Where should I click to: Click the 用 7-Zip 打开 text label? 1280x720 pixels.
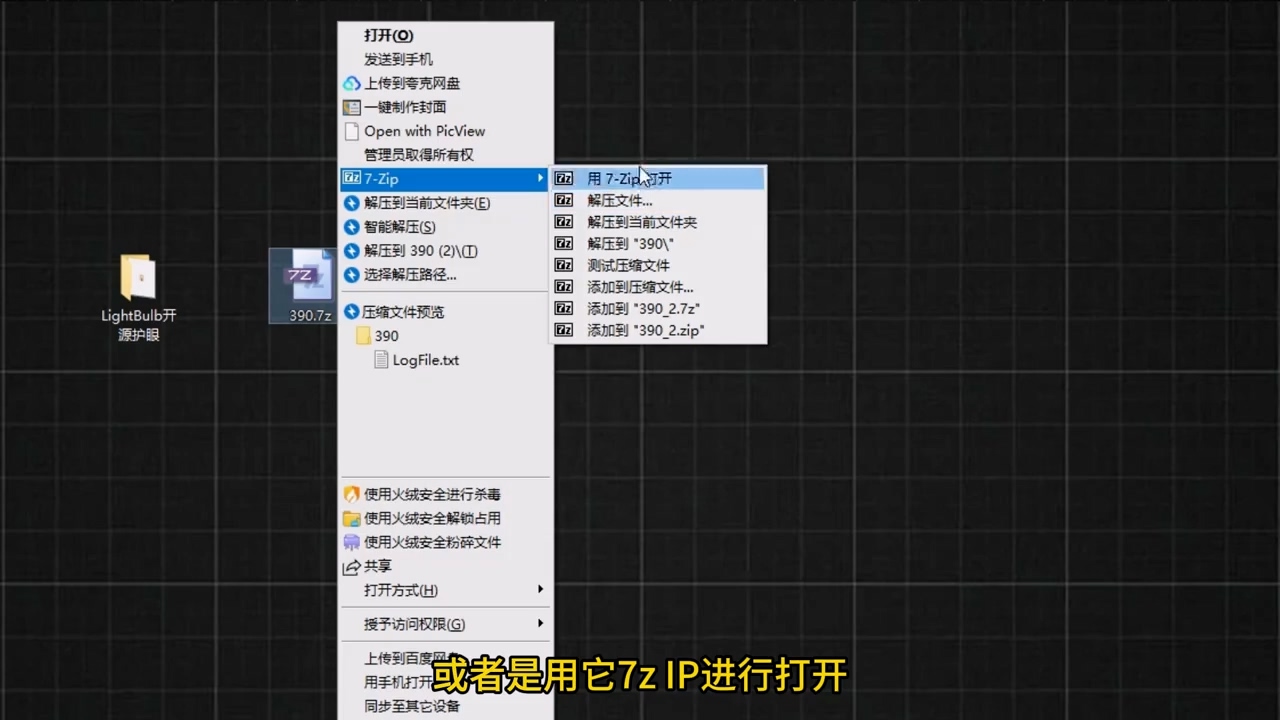[x=630, y=178]
